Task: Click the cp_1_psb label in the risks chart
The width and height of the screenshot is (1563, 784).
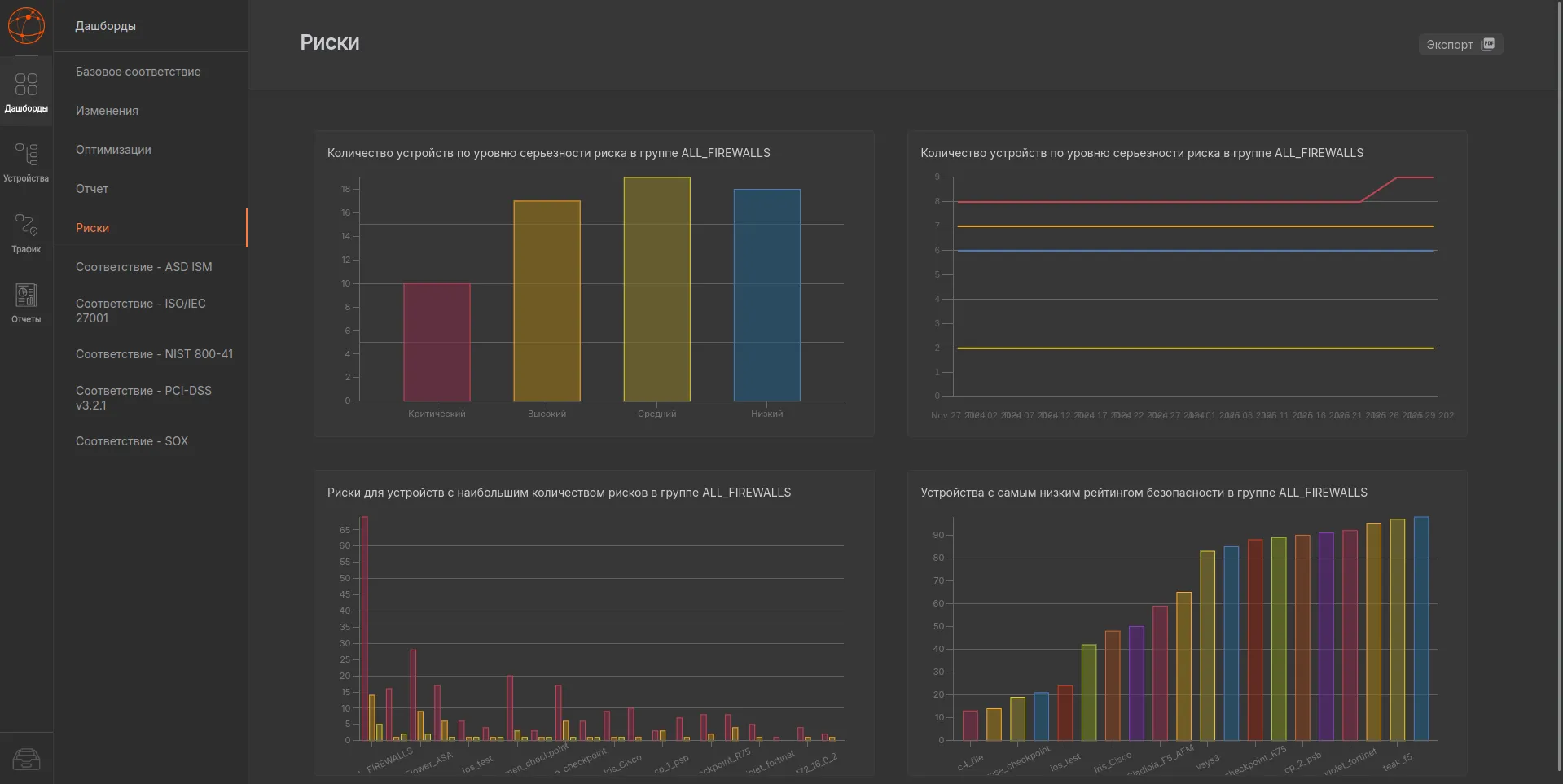Action: click(x=671, y=763)
